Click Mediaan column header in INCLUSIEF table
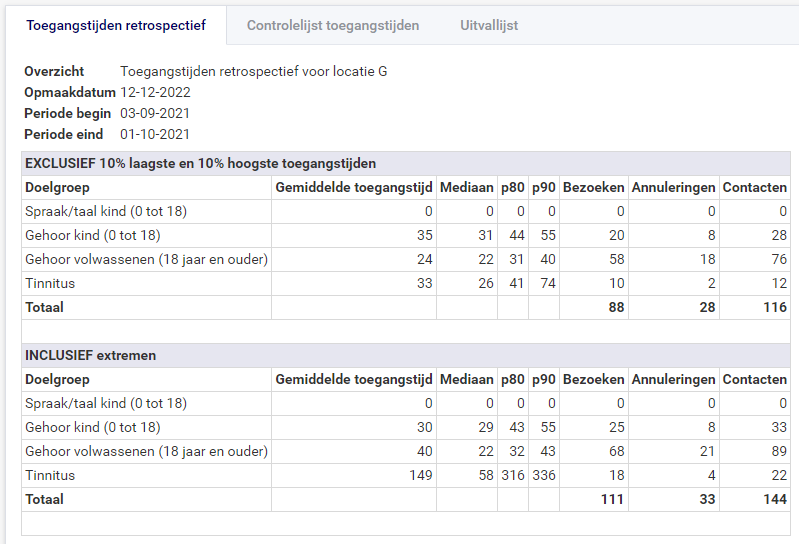Image resolution: width=799 pixels, height=544 pixels. pos(467,379)
